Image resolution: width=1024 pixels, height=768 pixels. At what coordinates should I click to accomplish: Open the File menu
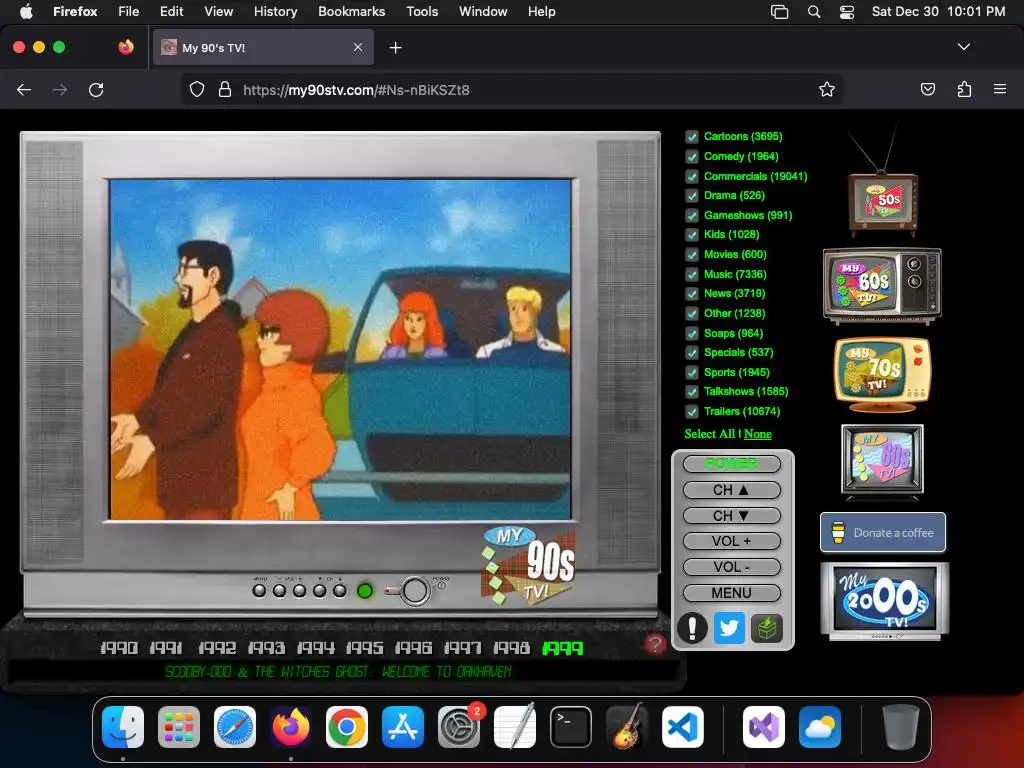pyautogui.click(x=129, y=11)
